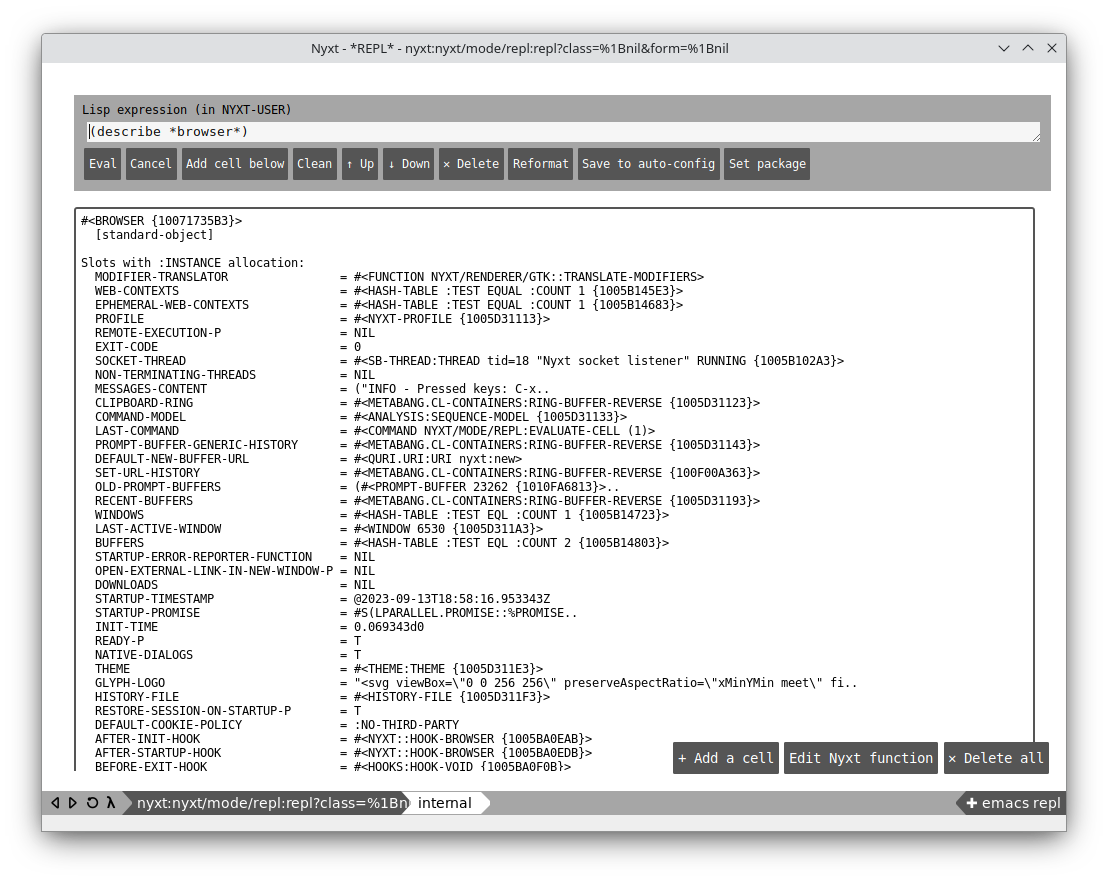Screen dimensions: 1108x881
Task: Grab the input field resize handle
Action: coord(1036,137)
